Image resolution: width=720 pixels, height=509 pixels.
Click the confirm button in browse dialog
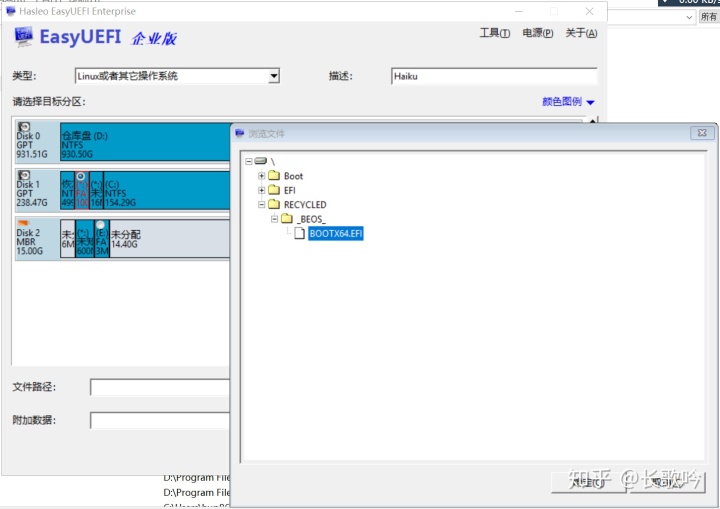(x=589, y=482)
